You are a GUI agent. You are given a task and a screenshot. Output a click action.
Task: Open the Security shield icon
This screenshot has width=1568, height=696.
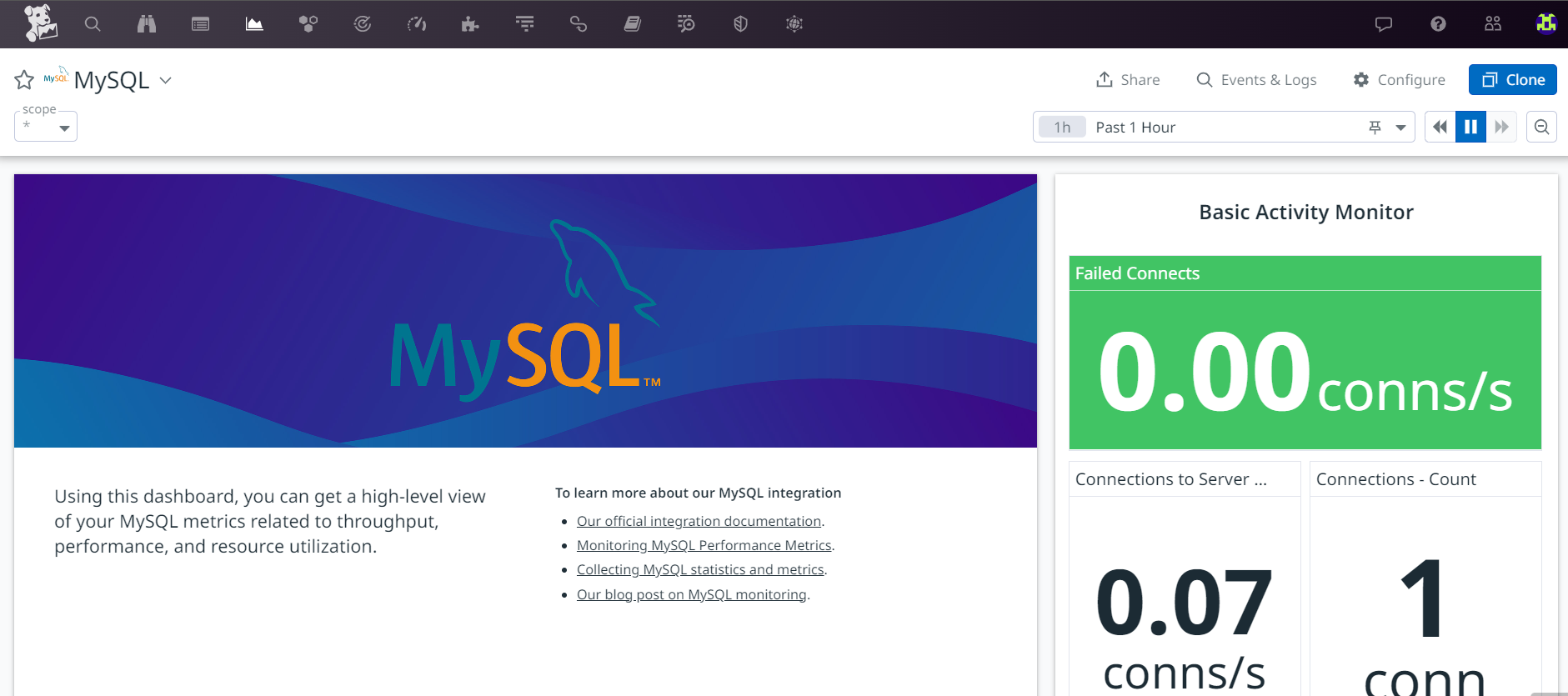740,24
